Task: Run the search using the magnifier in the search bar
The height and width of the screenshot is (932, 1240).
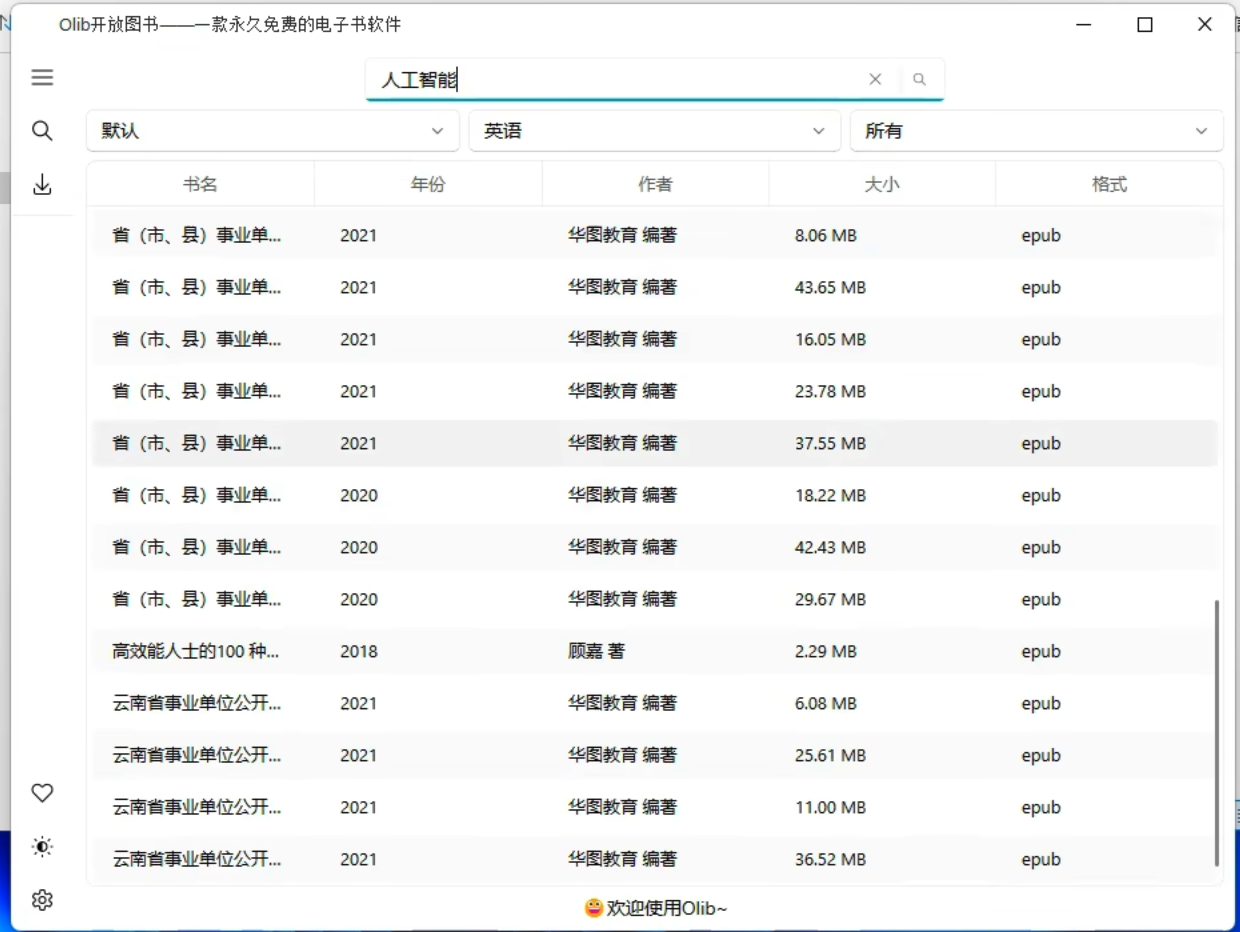Action: 919,79
